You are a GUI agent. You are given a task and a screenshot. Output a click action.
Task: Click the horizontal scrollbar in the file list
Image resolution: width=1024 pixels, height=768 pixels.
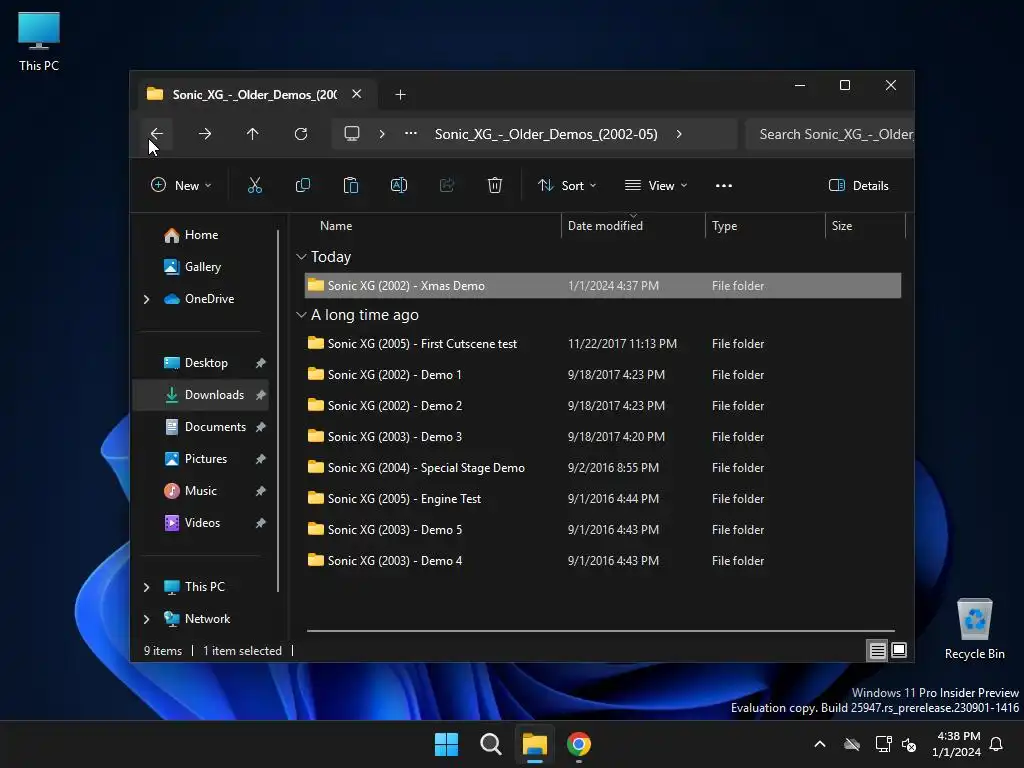pyautogui.click(x=600, y=631)
